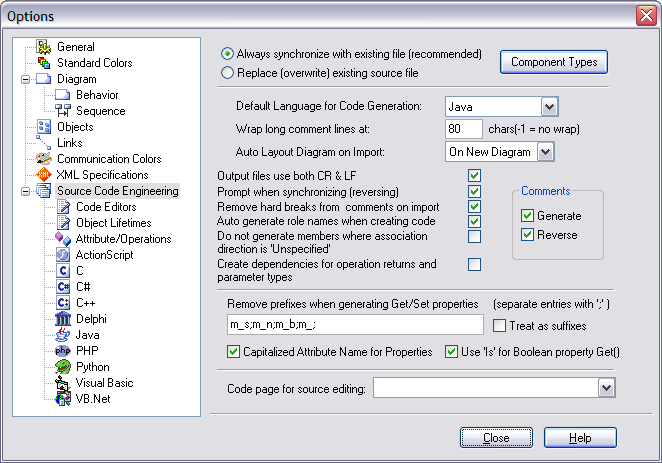Click the C language icon
Image resolution: width=662 pixels, height=463 pixels.
click(x=63, y=271)
